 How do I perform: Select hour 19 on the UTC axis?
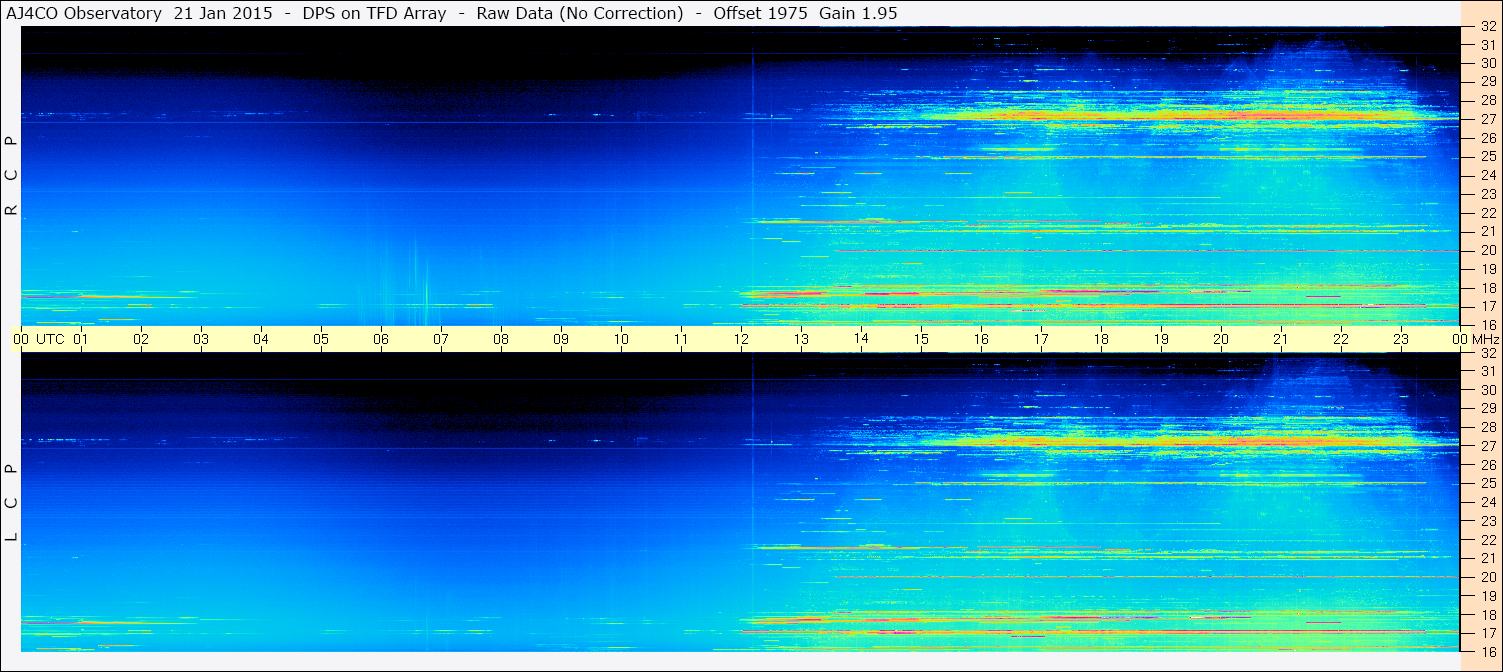click(1161, 339)
